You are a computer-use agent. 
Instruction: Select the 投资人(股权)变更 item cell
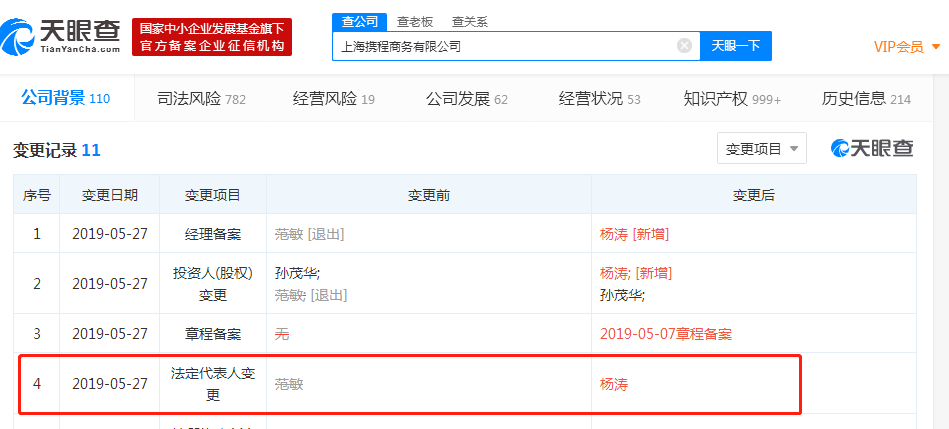tap(212, 283)
